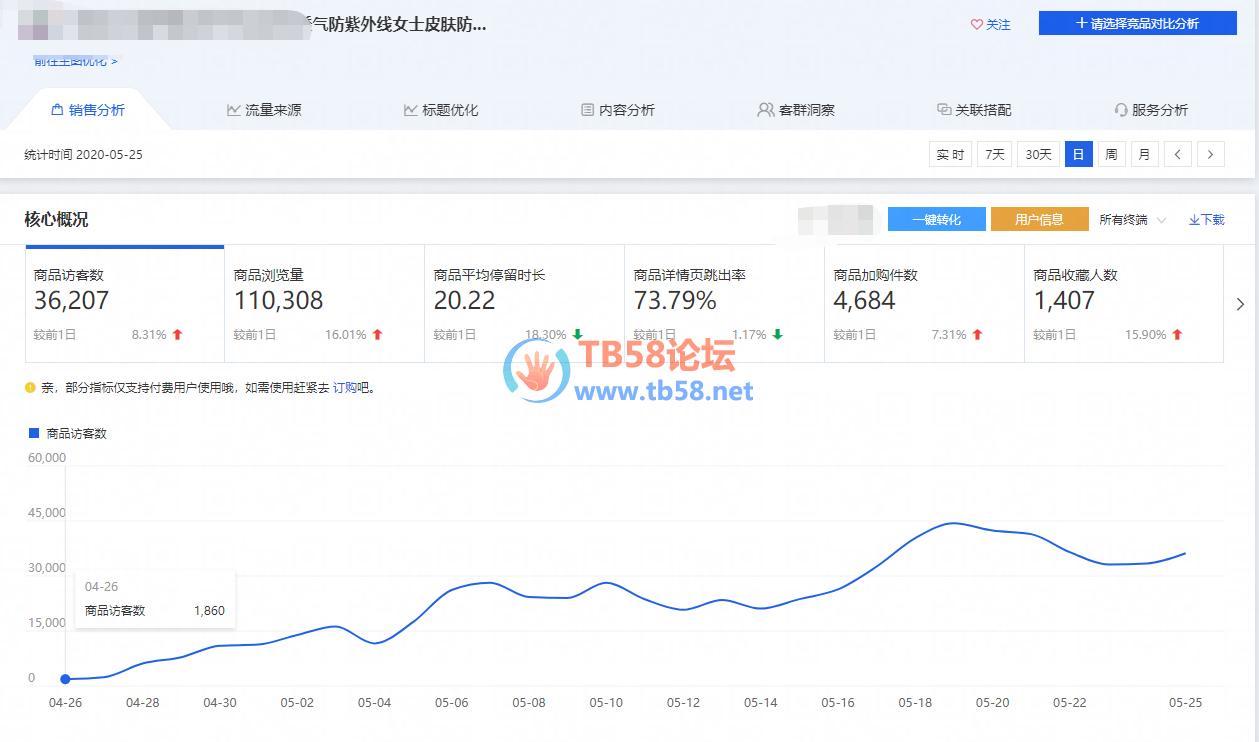Open the 关联搭配 tab with link icon
The width and height of the screenshot is (1259, 742).
click(x=974, y=110)
